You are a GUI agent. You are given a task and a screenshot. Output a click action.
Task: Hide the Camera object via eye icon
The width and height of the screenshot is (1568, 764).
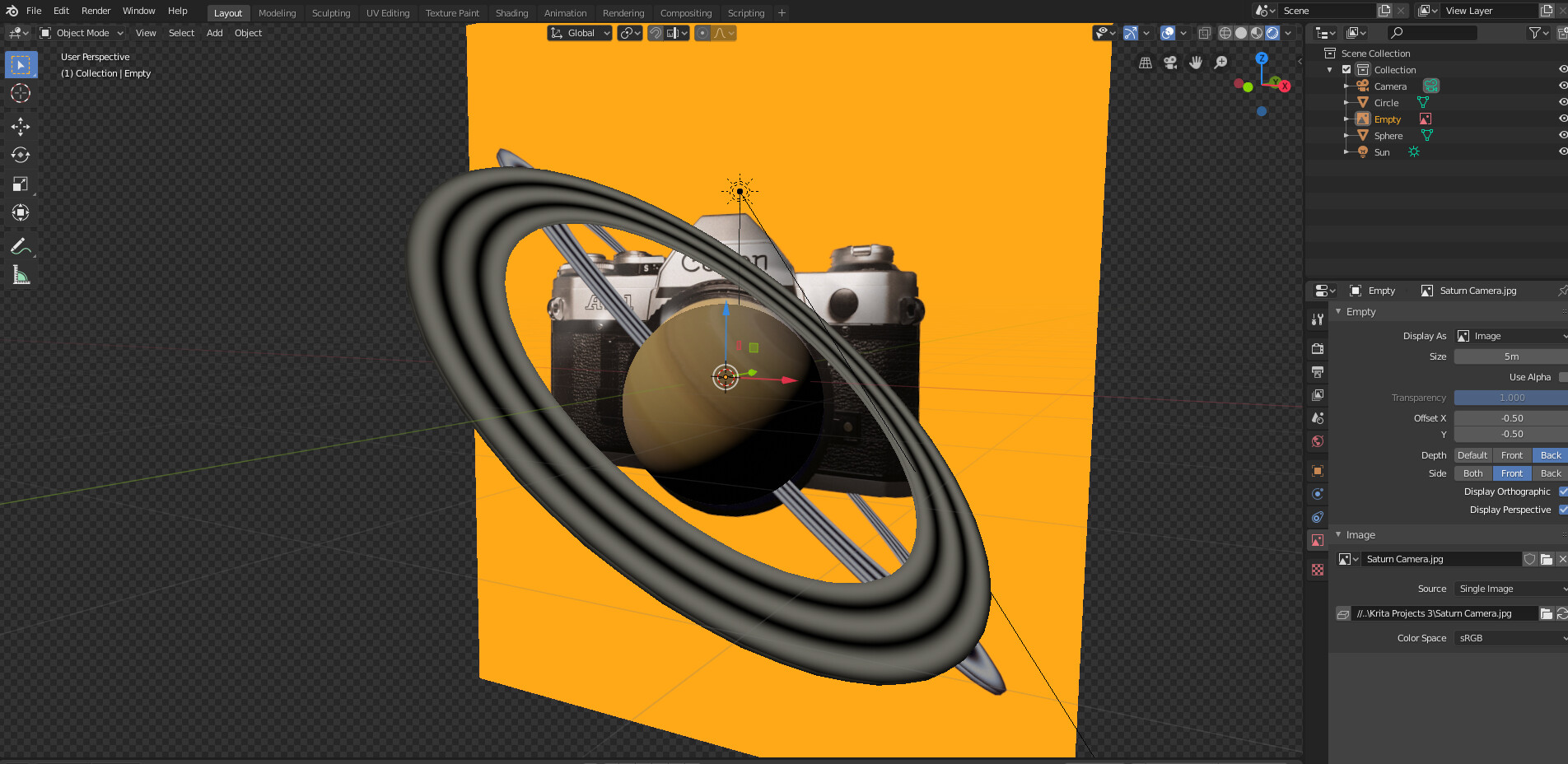(1562, 86)
